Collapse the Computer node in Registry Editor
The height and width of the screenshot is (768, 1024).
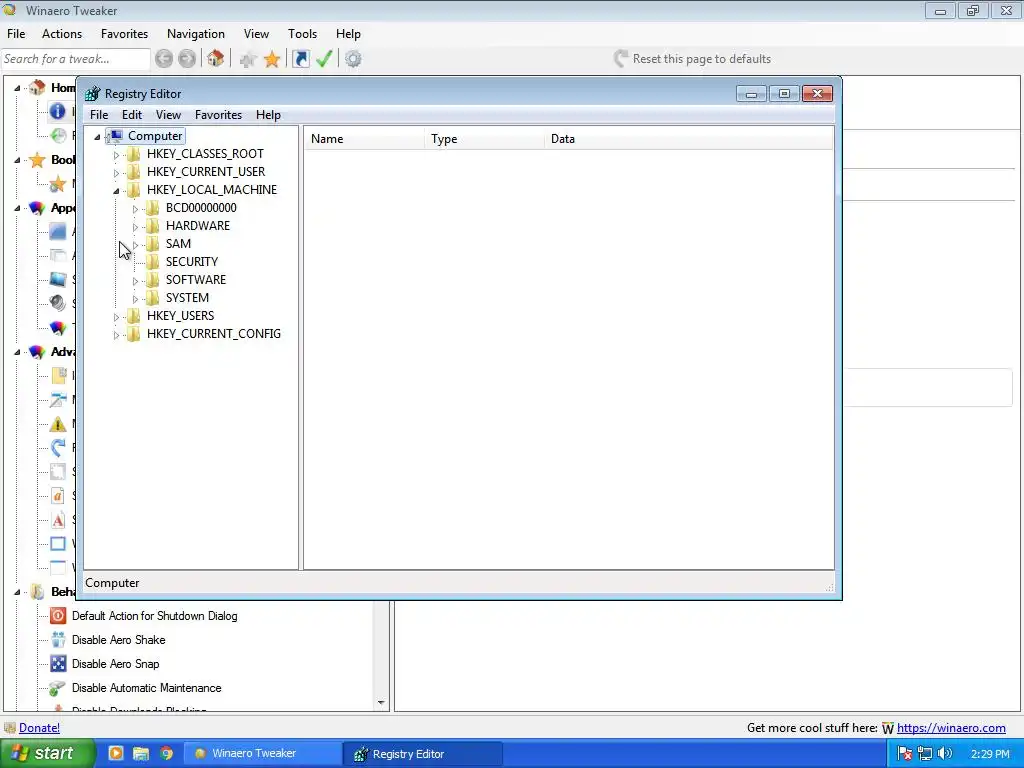click(x=97, y=136)
